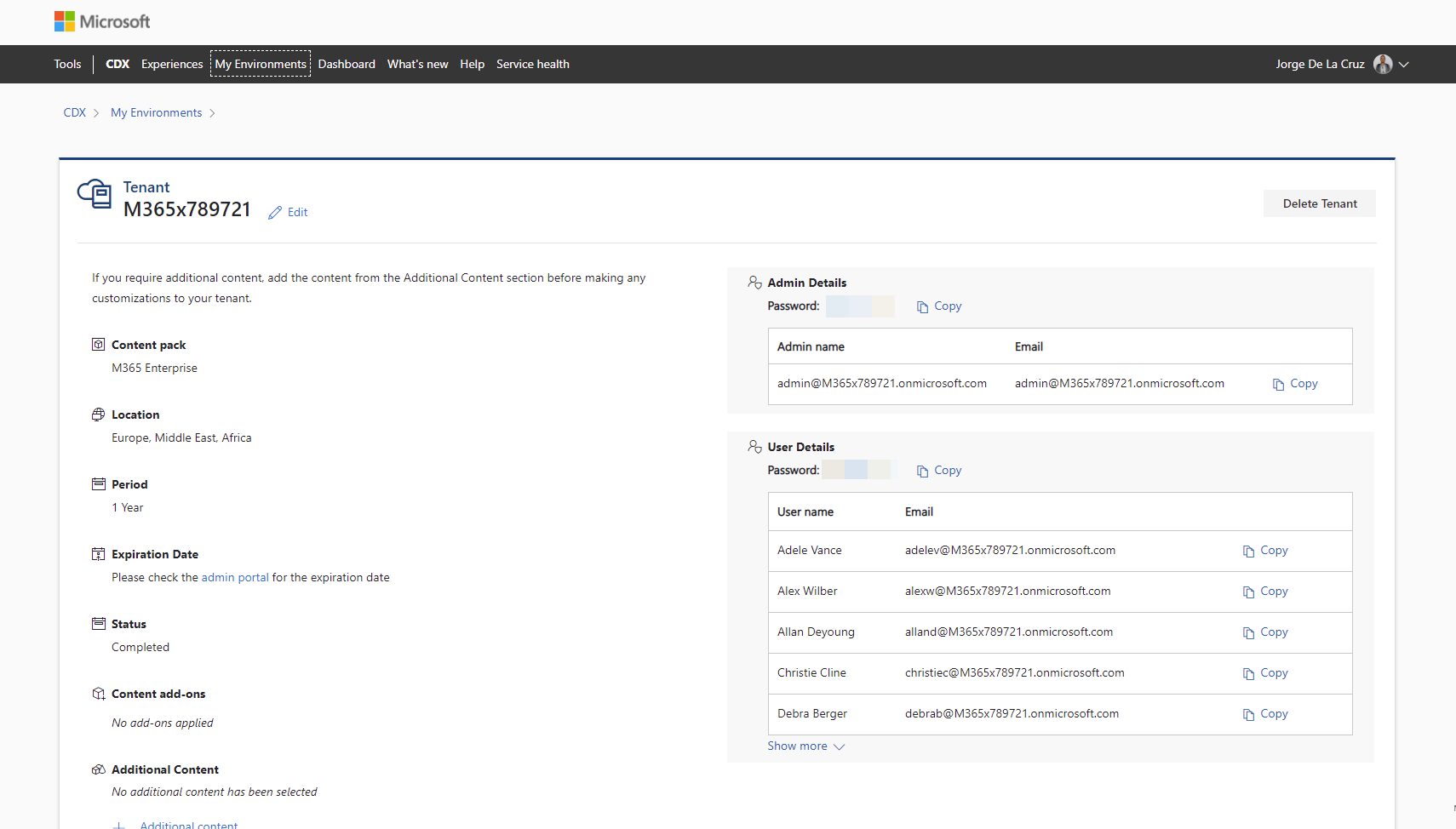This screenshot has height=829, width=1456.
Task: Click the tenant cloud icon
Action: [95, 194]
